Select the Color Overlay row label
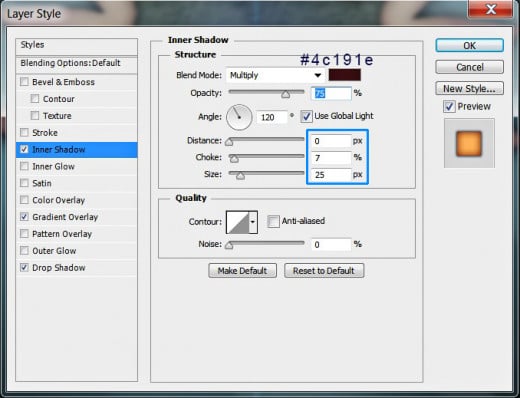The width and height of the screenshot is (520, 398). (59, 200)
